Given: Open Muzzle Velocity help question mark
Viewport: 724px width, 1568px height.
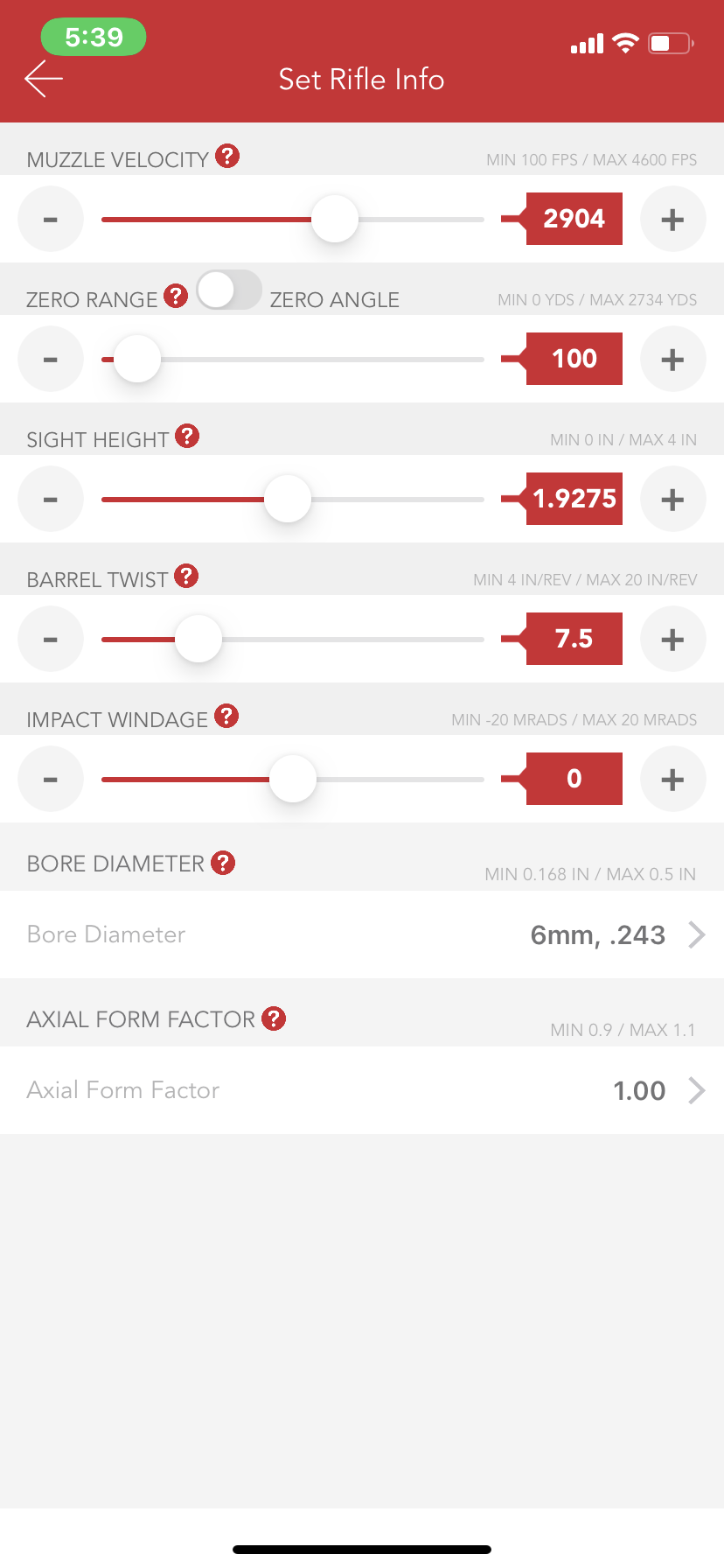Looking at the screenshot, I should tap(227, 156).
